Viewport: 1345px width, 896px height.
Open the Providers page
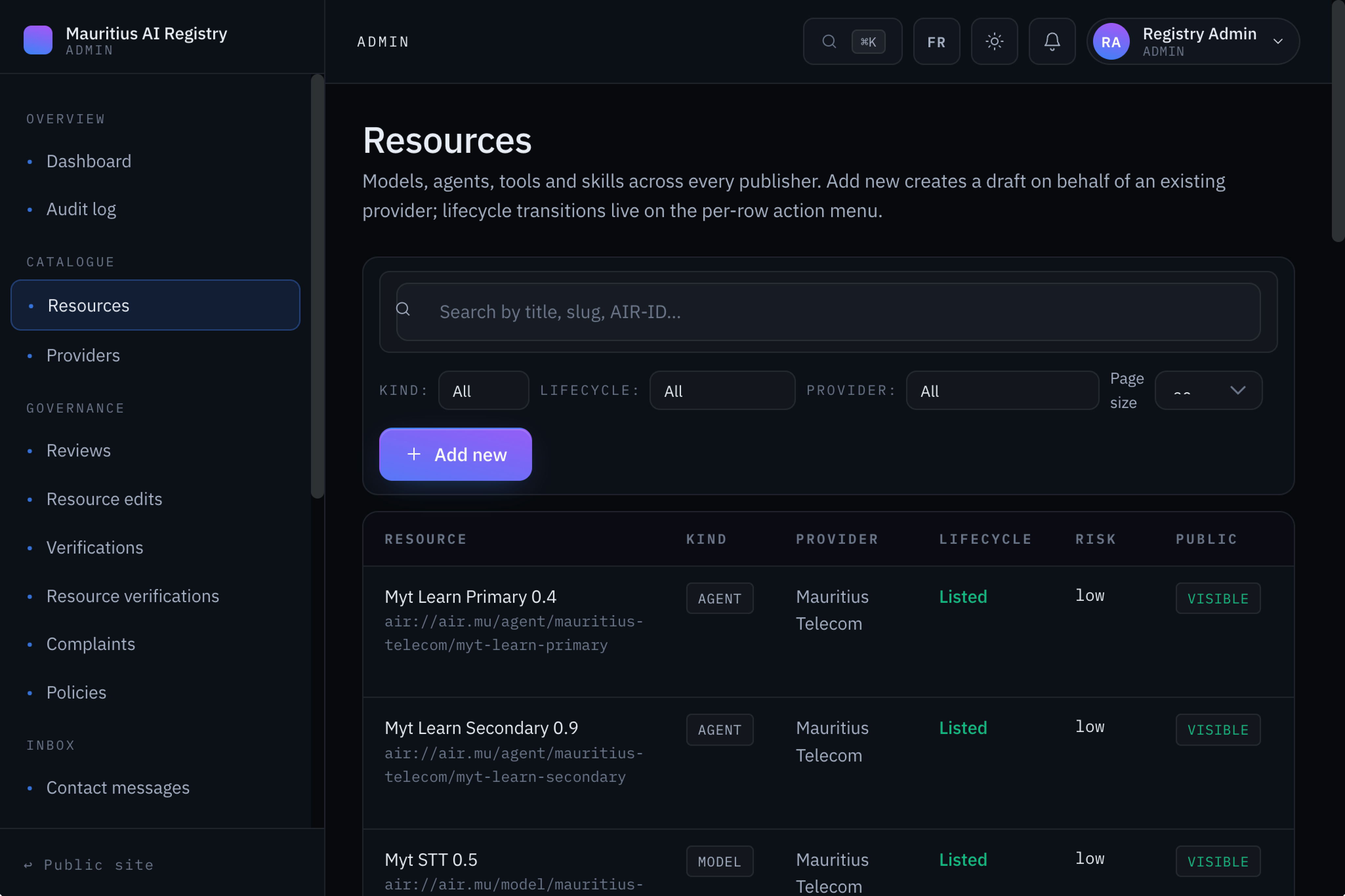click(x=83, y=356)
